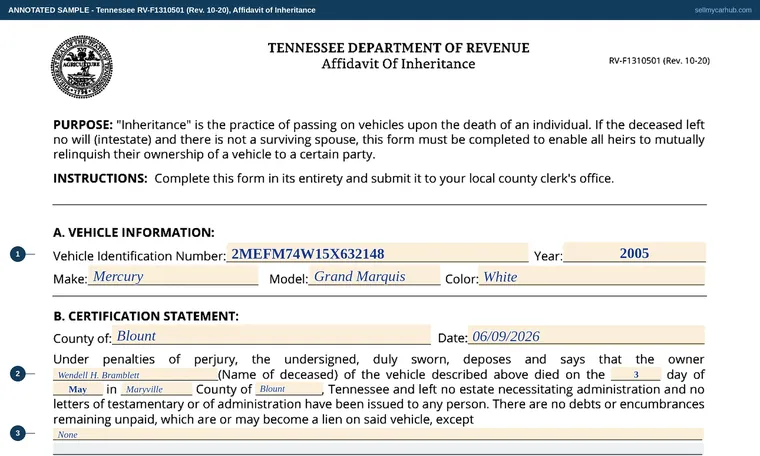The height and width of the screenshot is (456, 760).
Task: Select the Make field containing Mercury
Action: click(173, 276)
